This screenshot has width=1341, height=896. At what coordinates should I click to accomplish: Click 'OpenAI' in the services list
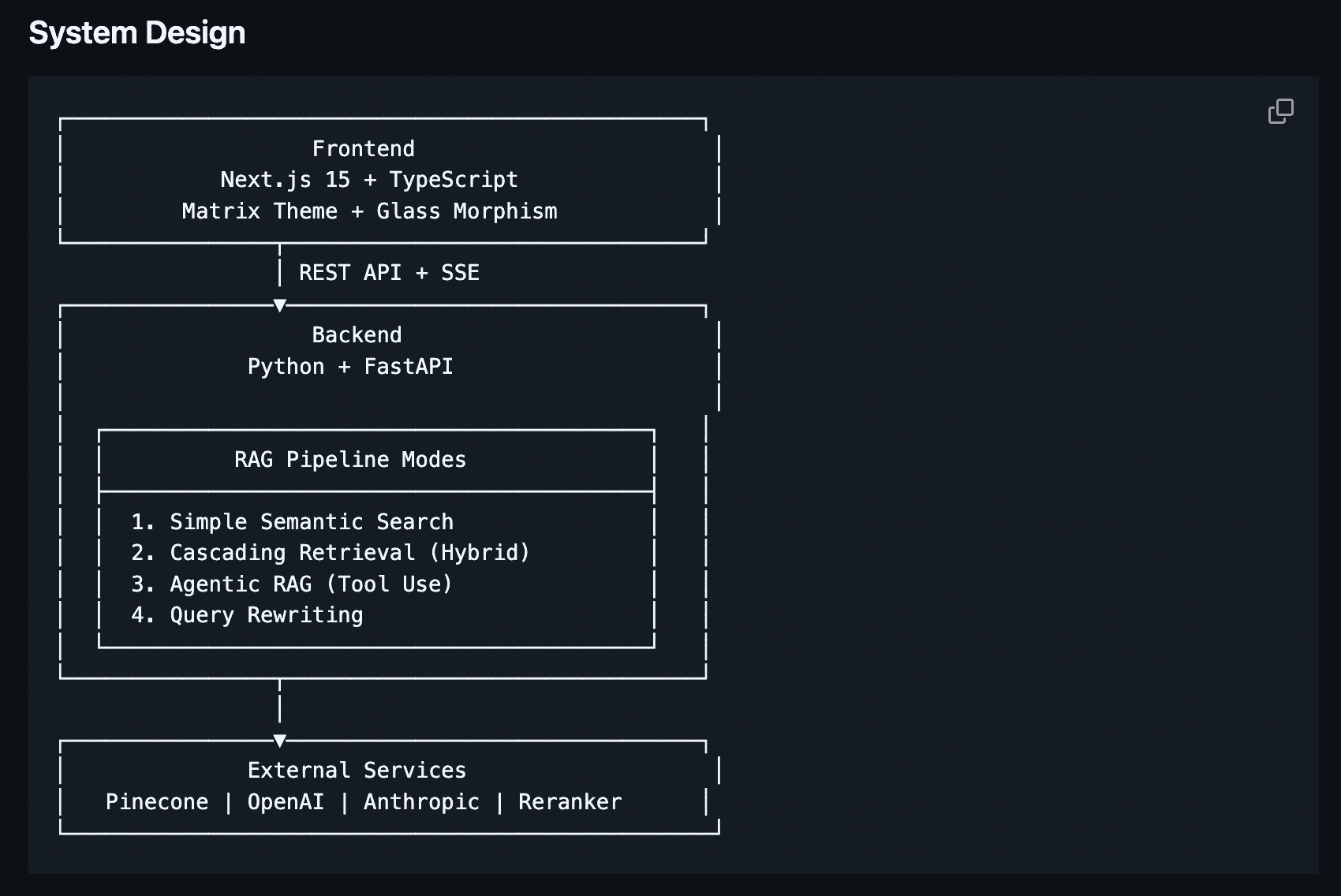click(x=286, y=801)
